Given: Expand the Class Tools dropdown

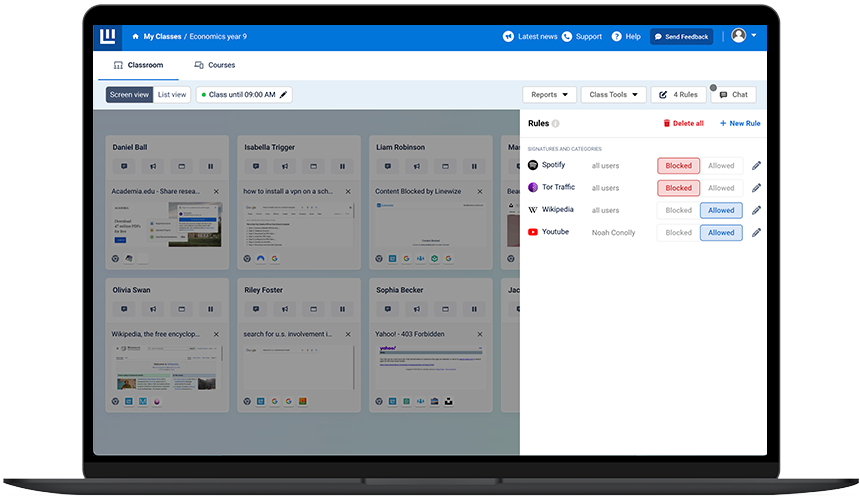Looking at the screenshot, I should (x=613, y=94).
